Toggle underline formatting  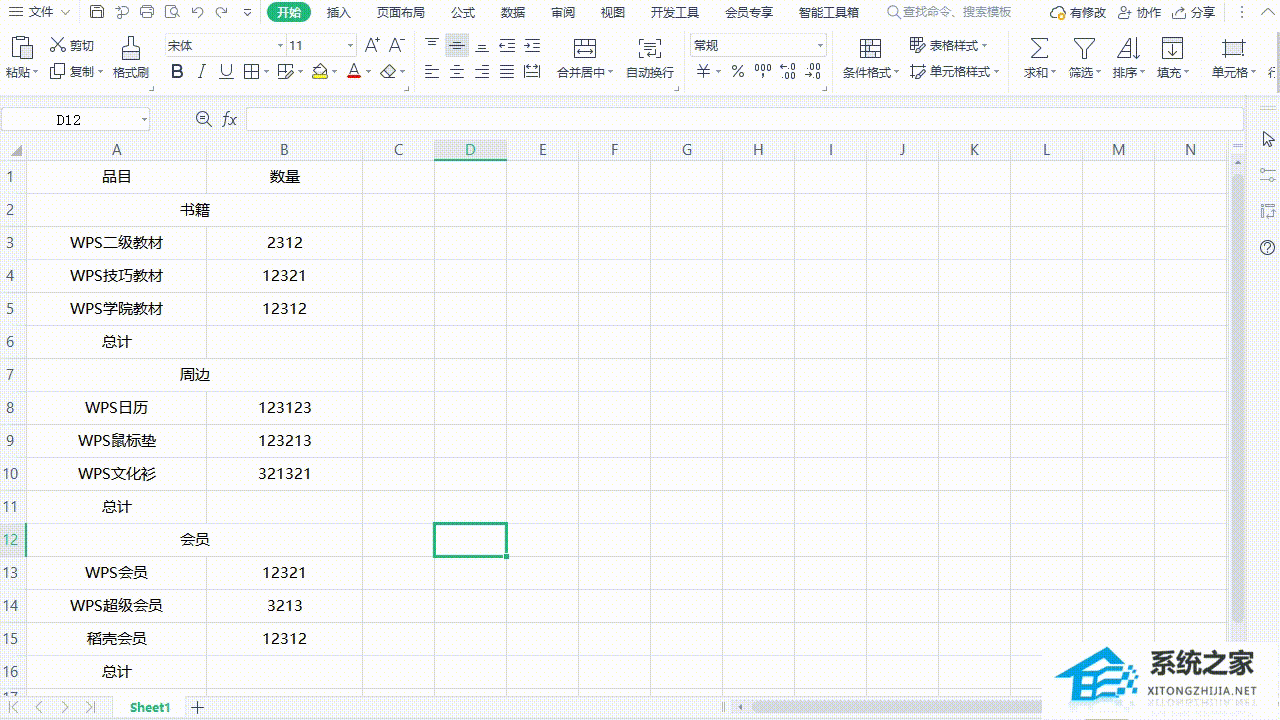[x=226, y=72]
